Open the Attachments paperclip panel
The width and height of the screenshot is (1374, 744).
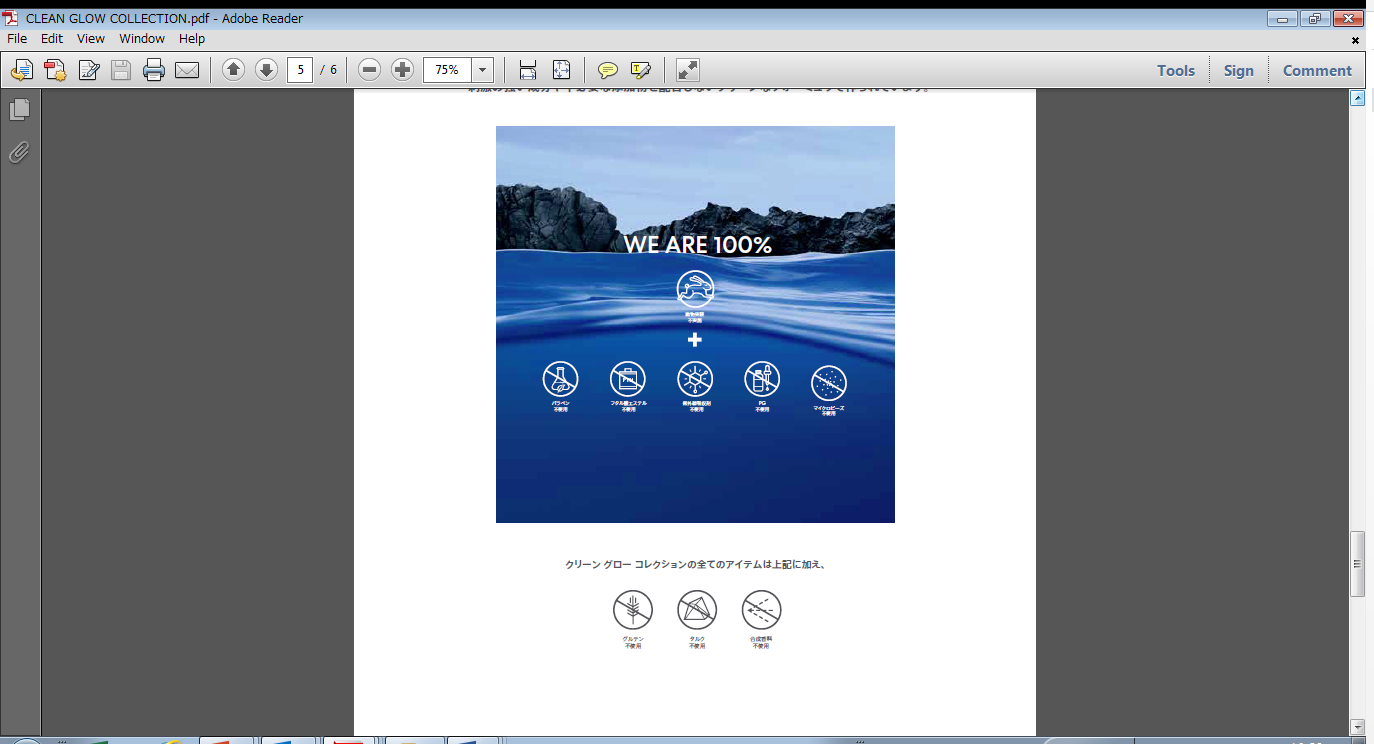pos(20,152)
